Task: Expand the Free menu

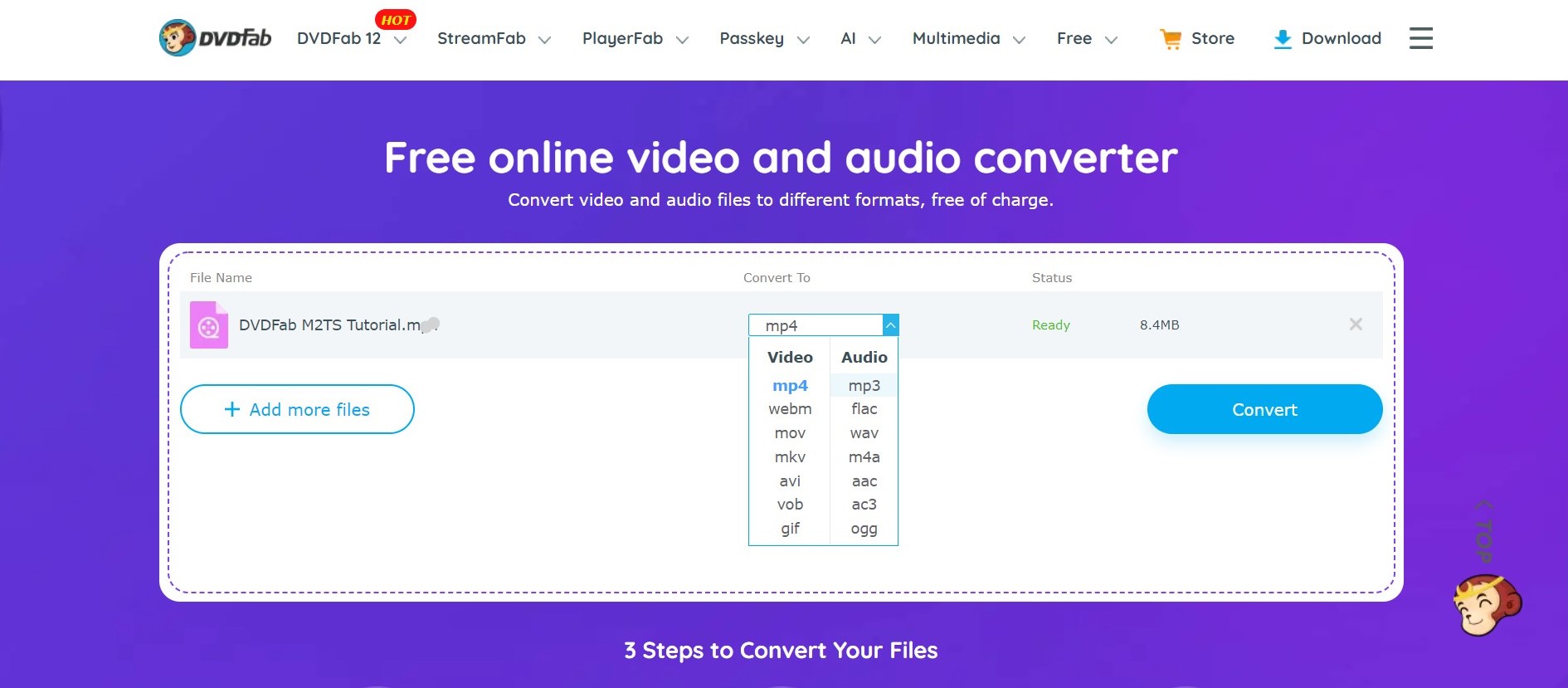Action: click(1111, 40)
